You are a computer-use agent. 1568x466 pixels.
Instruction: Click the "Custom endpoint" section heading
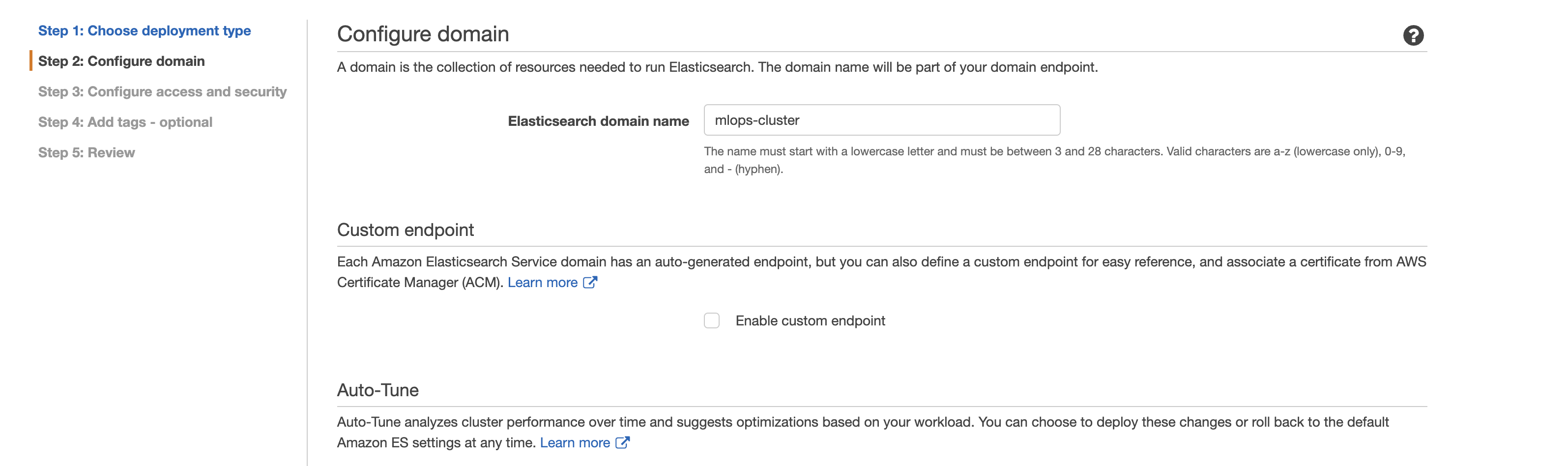[405, 230]
